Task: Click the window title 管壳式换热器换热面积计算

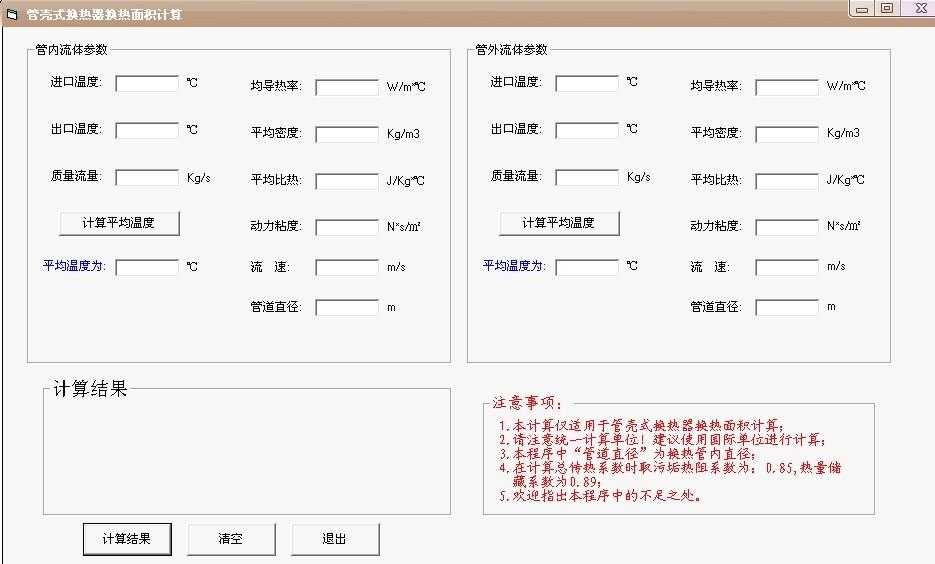Action: pyautogui.click(x=104, y=15)
